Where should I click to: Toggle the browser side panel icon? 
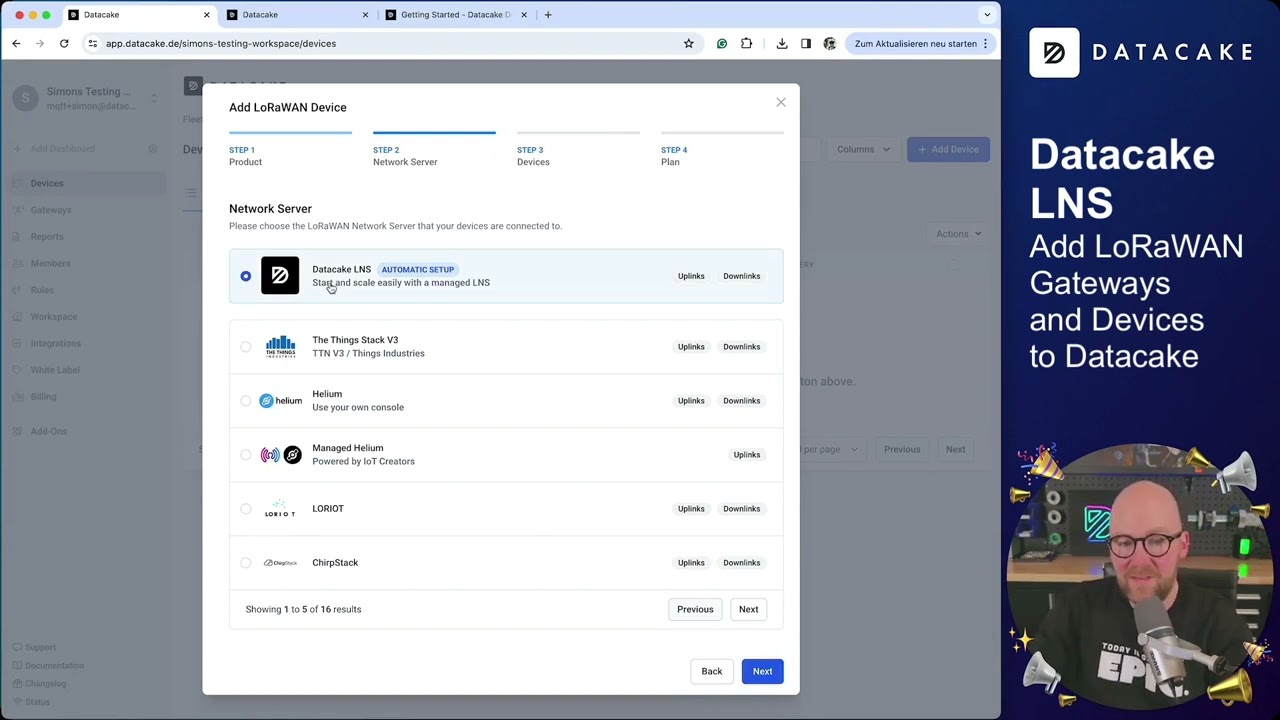pos(806,43)
